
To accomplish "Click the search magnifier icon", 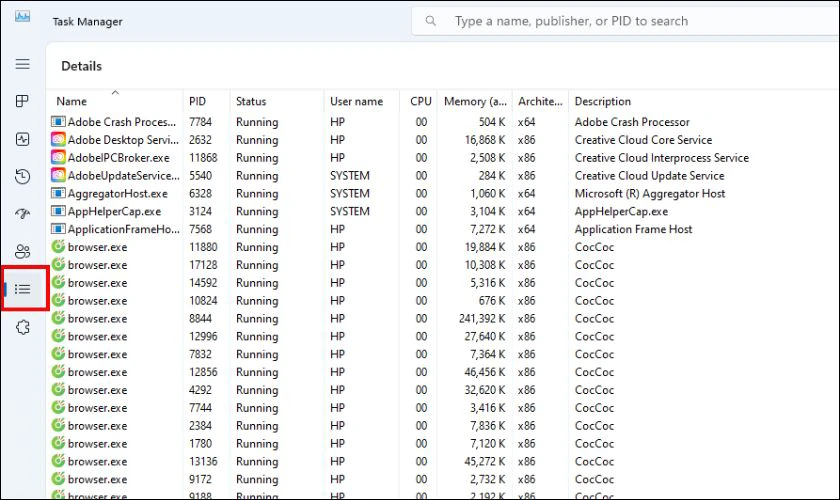I will point(431,21).
